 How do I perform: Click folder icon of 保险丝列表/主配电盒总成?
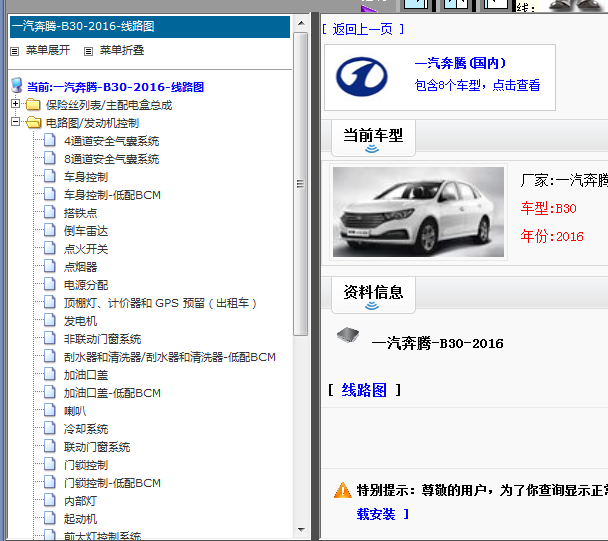[33, 104]
